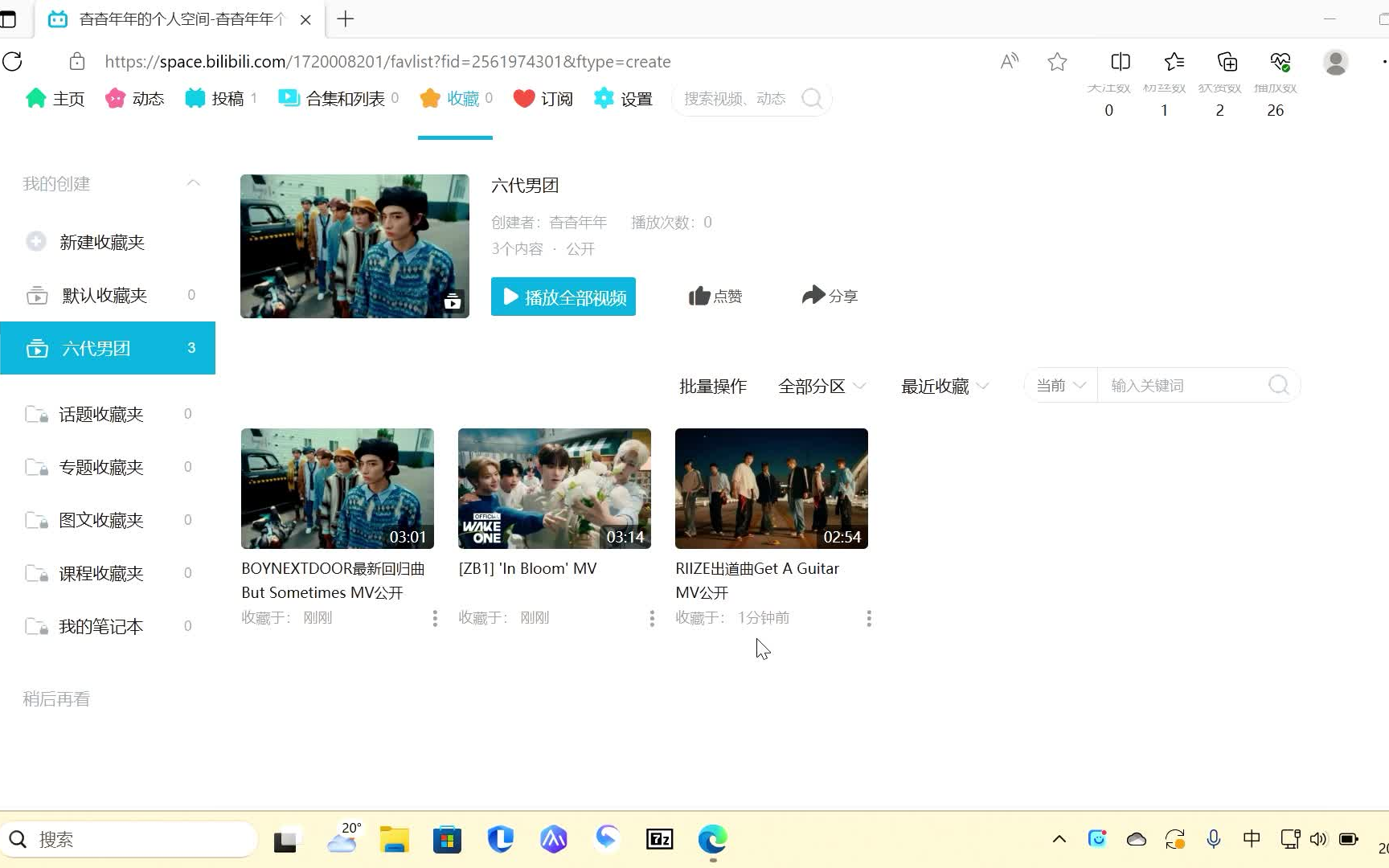Open the 设置 settings tab

click(x=623, y=98)
